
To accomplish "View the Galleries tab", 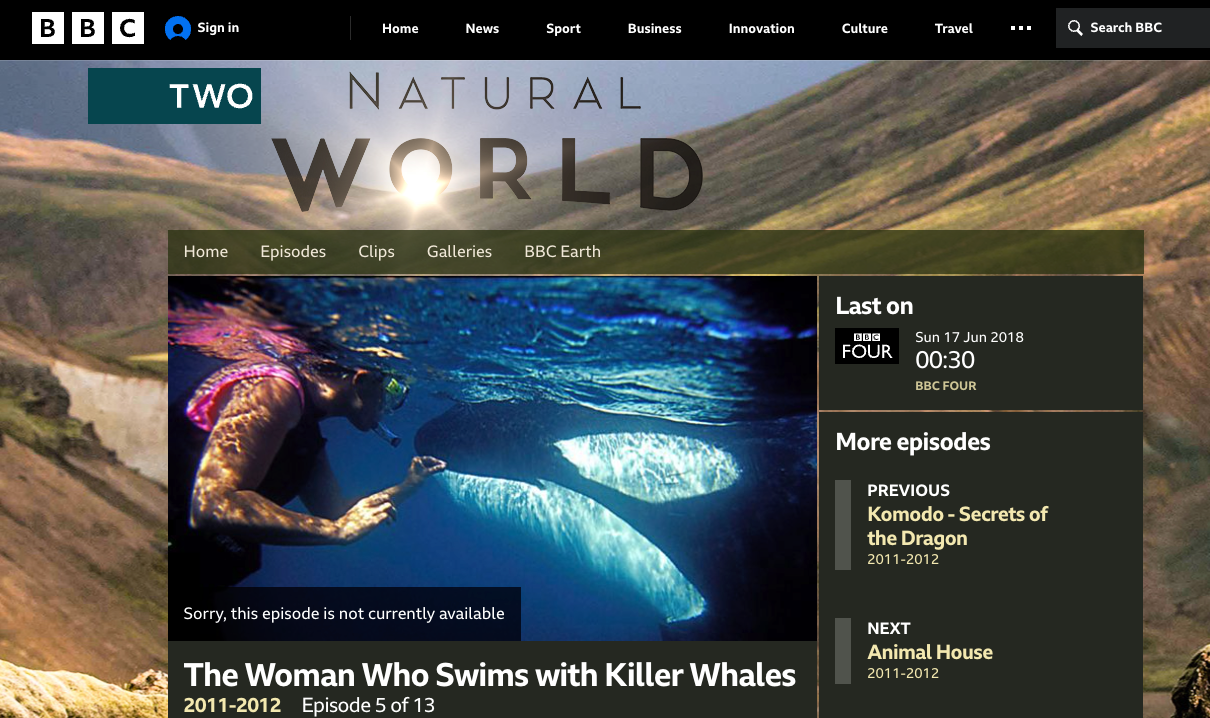I will (x=459, y=252).
